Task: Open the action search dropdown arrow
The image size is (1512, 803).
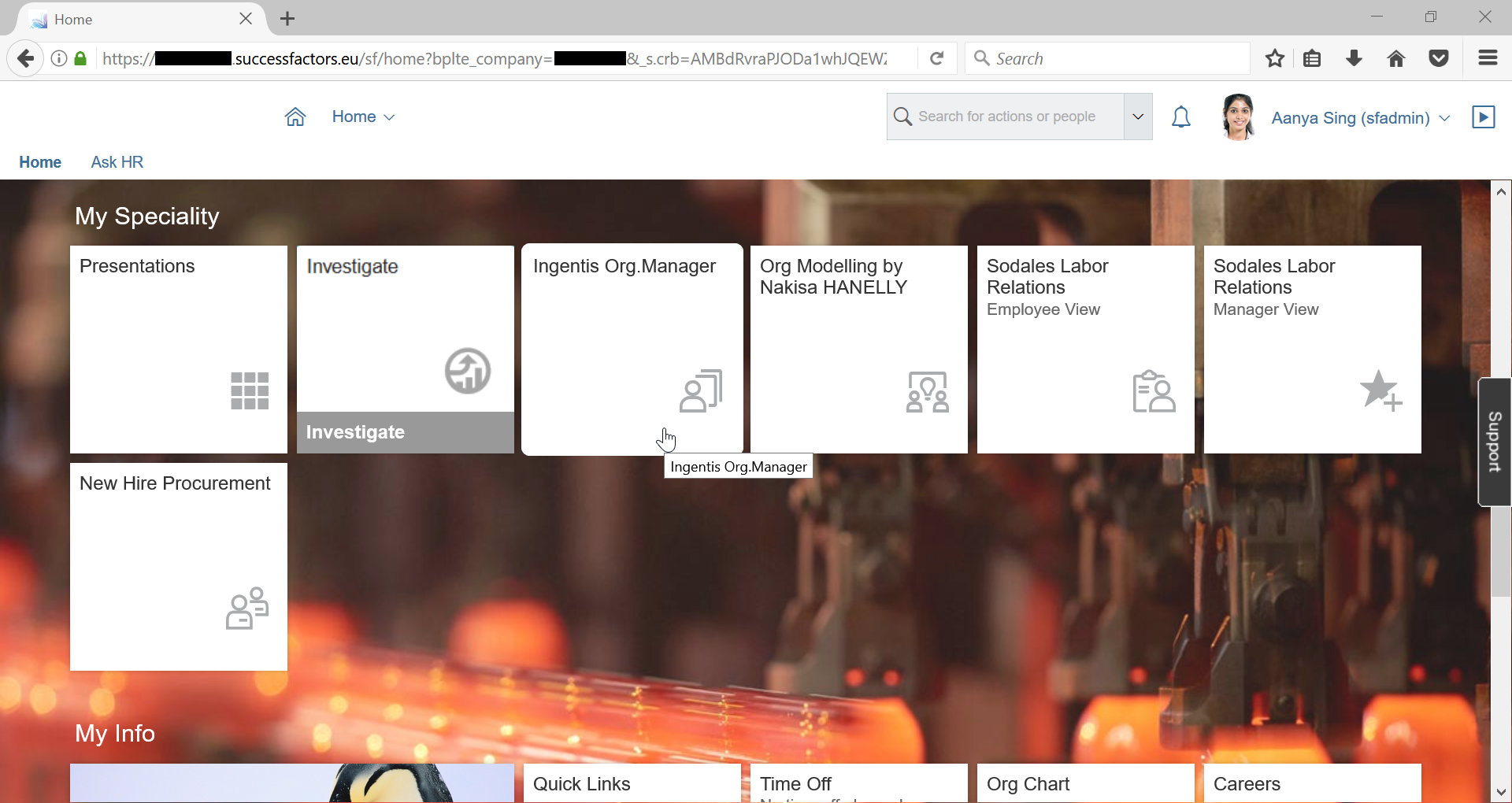Action: point(1137,117)
